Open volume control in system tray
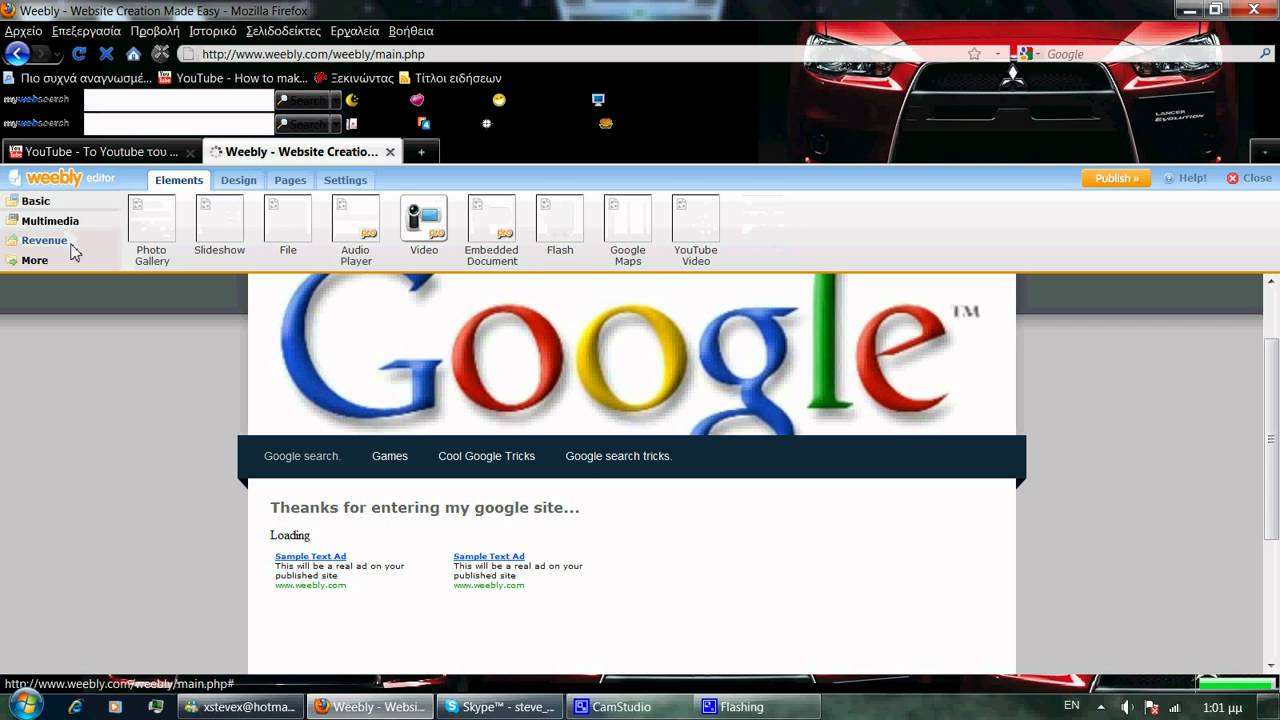The width and height of the screenshot is (1280, 720). [1125, 707]
